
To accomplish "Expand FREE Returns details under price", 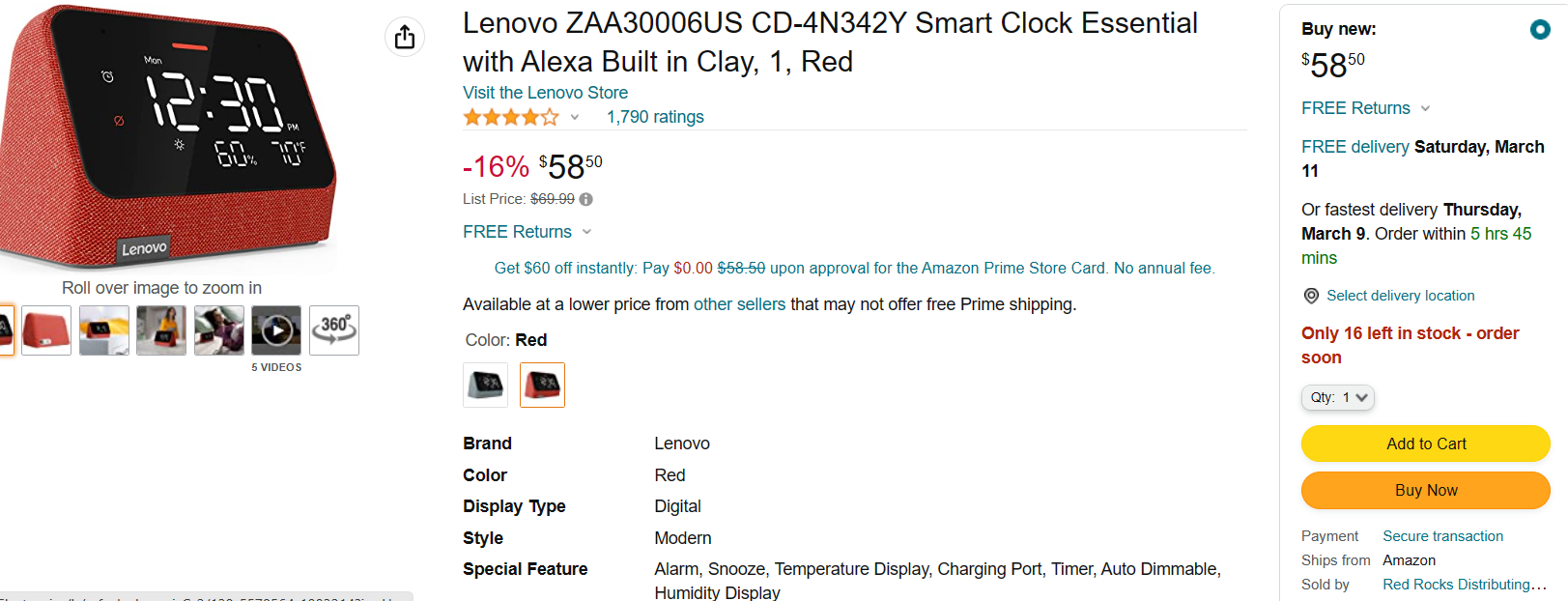I will coord(586,232).
